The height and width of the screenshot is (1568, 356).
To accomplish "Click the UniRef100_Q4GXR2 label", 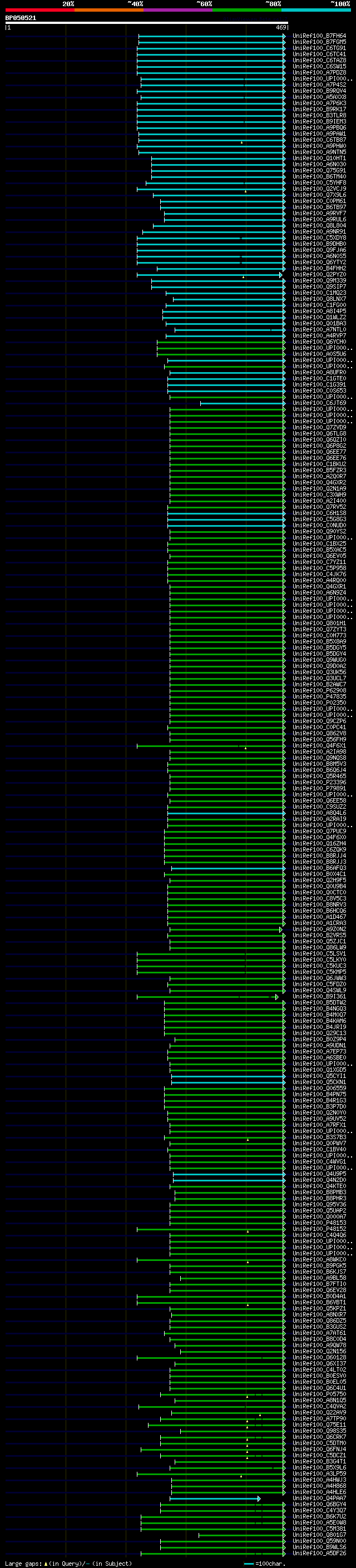I will click(x=319, y=482).
